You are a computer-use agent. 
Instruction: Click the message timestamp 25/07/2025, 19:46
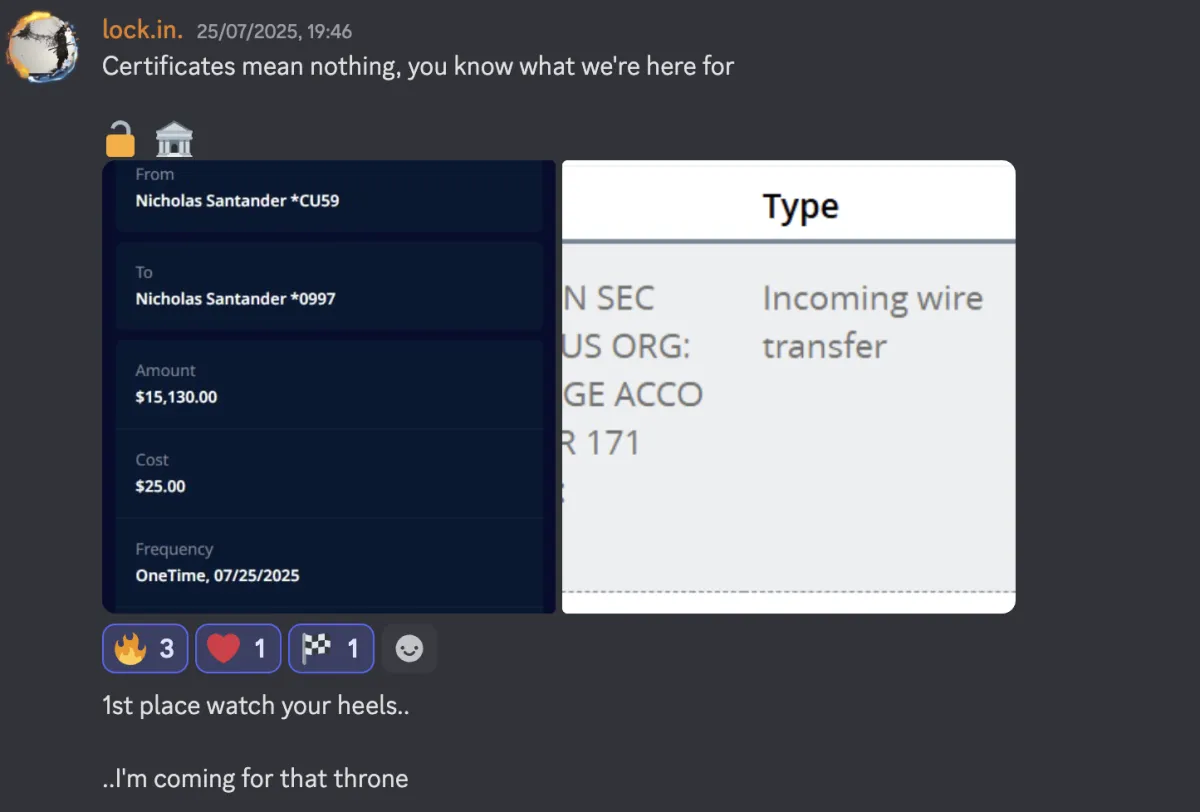point(274,32)
